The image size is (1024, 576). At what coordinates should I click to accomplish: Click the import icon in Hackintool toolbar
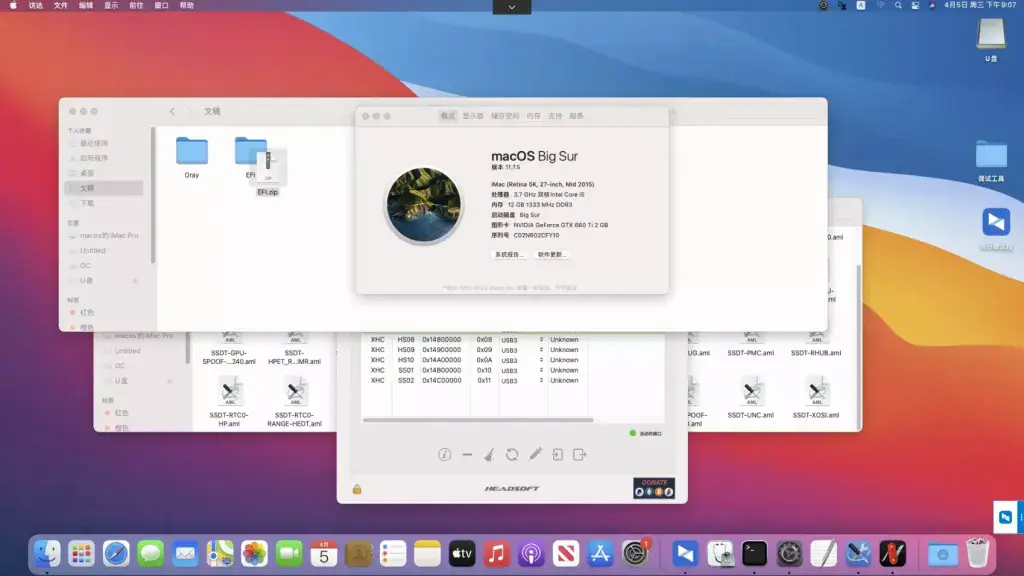pyautogui.click(x=557, y=455)
